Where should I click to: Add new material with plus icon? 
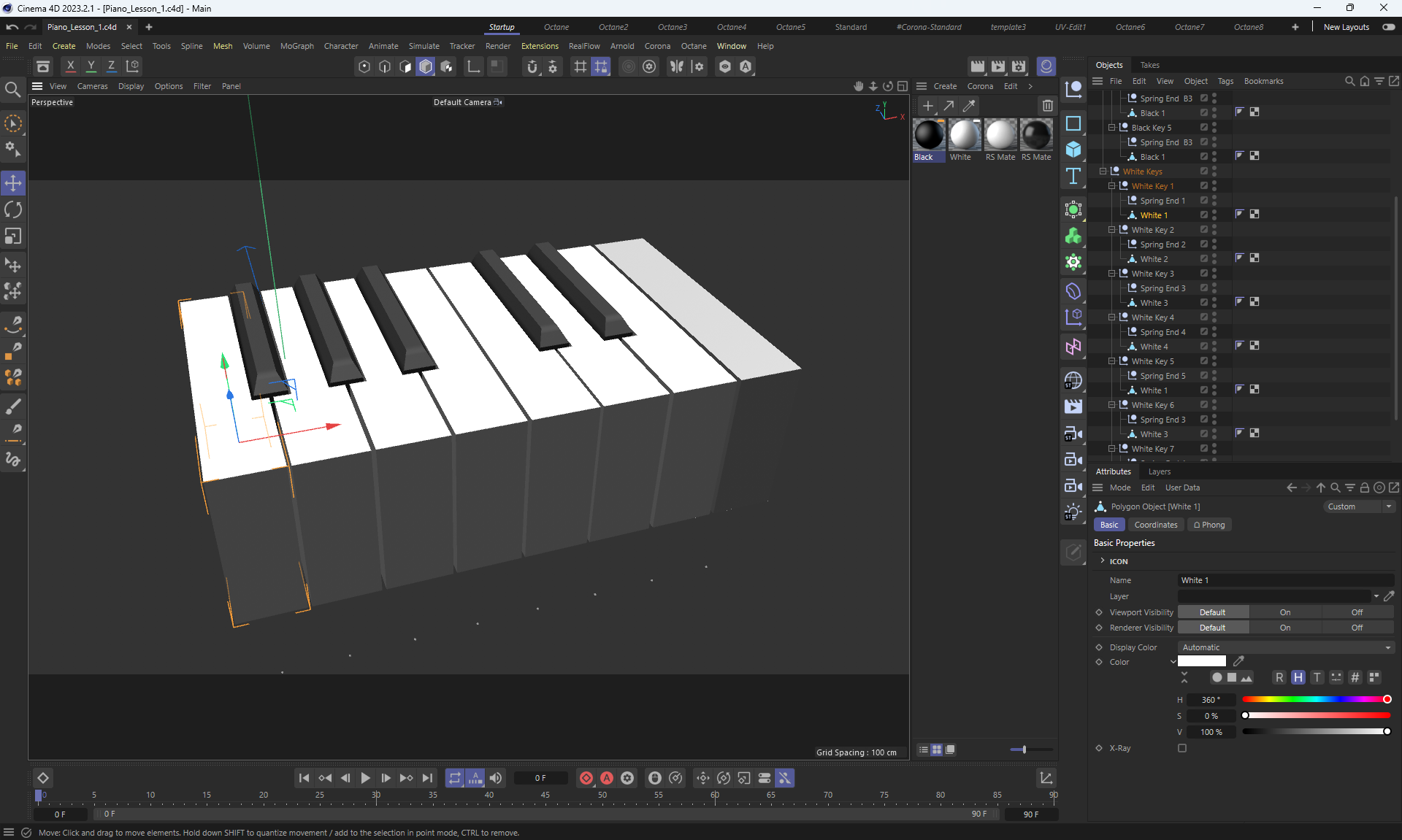click(927, 106)
